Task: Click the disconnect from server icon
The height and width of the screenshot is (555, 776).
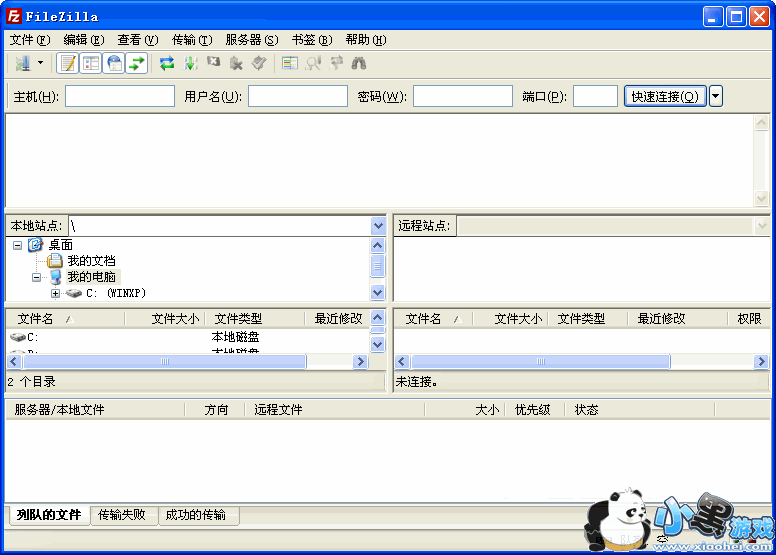Action: tap(237, 63)
